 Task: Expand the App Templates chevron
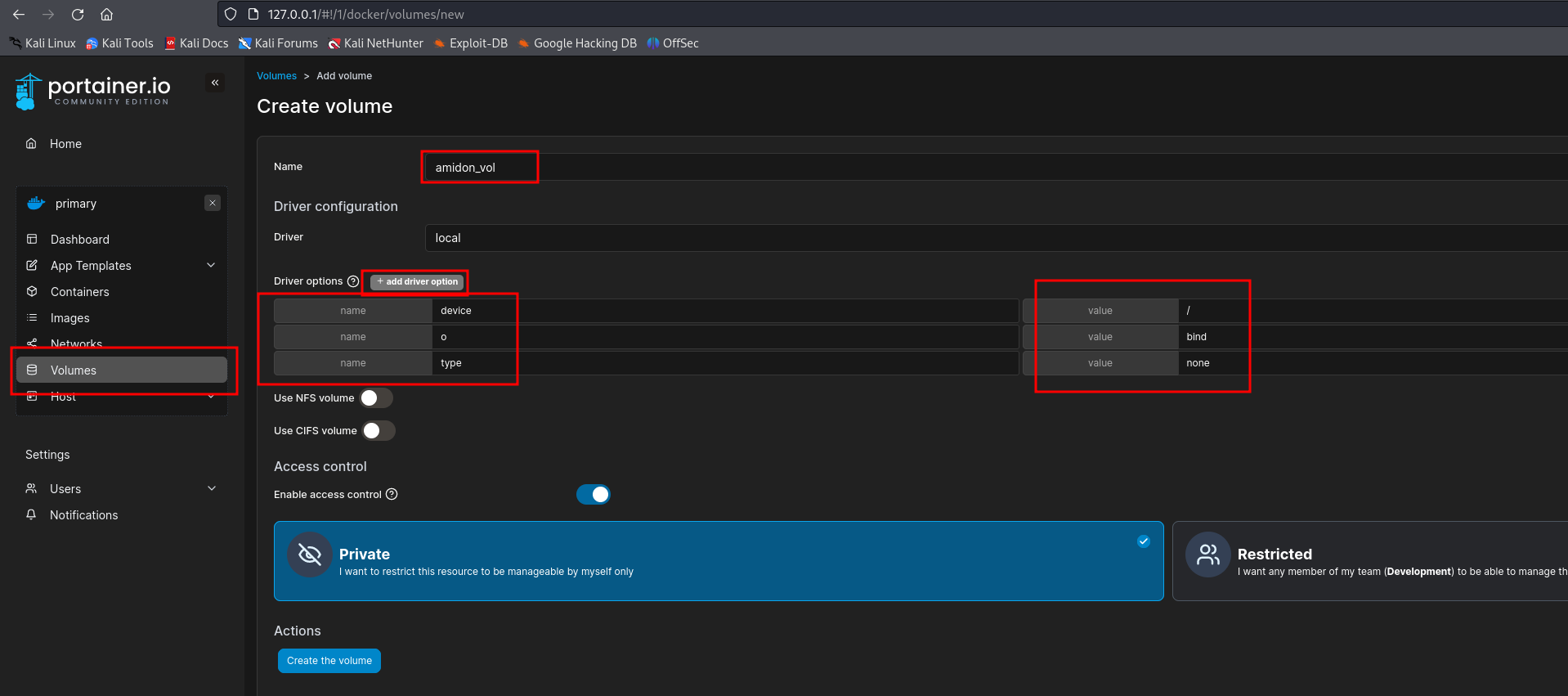[x=211, y=265]
